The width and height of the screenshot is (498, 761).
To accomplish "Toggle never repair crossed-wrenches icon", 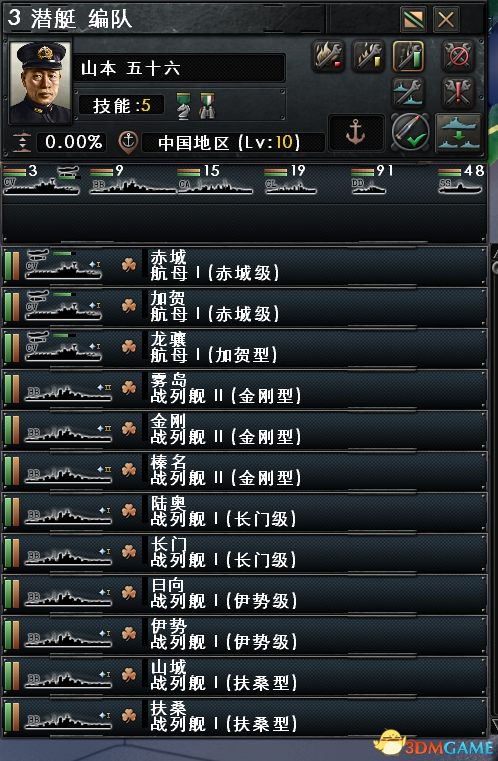I will pos(458,56).
